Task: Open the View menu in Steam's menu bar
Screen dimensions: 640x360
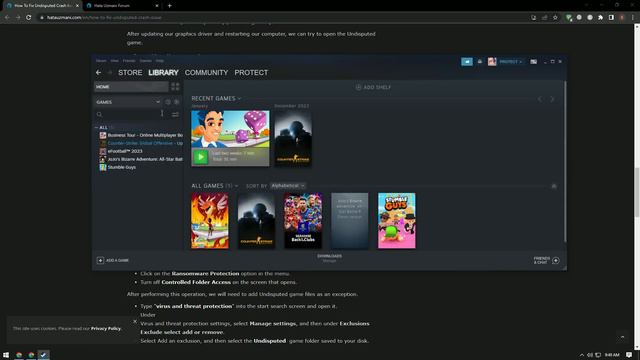Action: [x=114, y=61]
